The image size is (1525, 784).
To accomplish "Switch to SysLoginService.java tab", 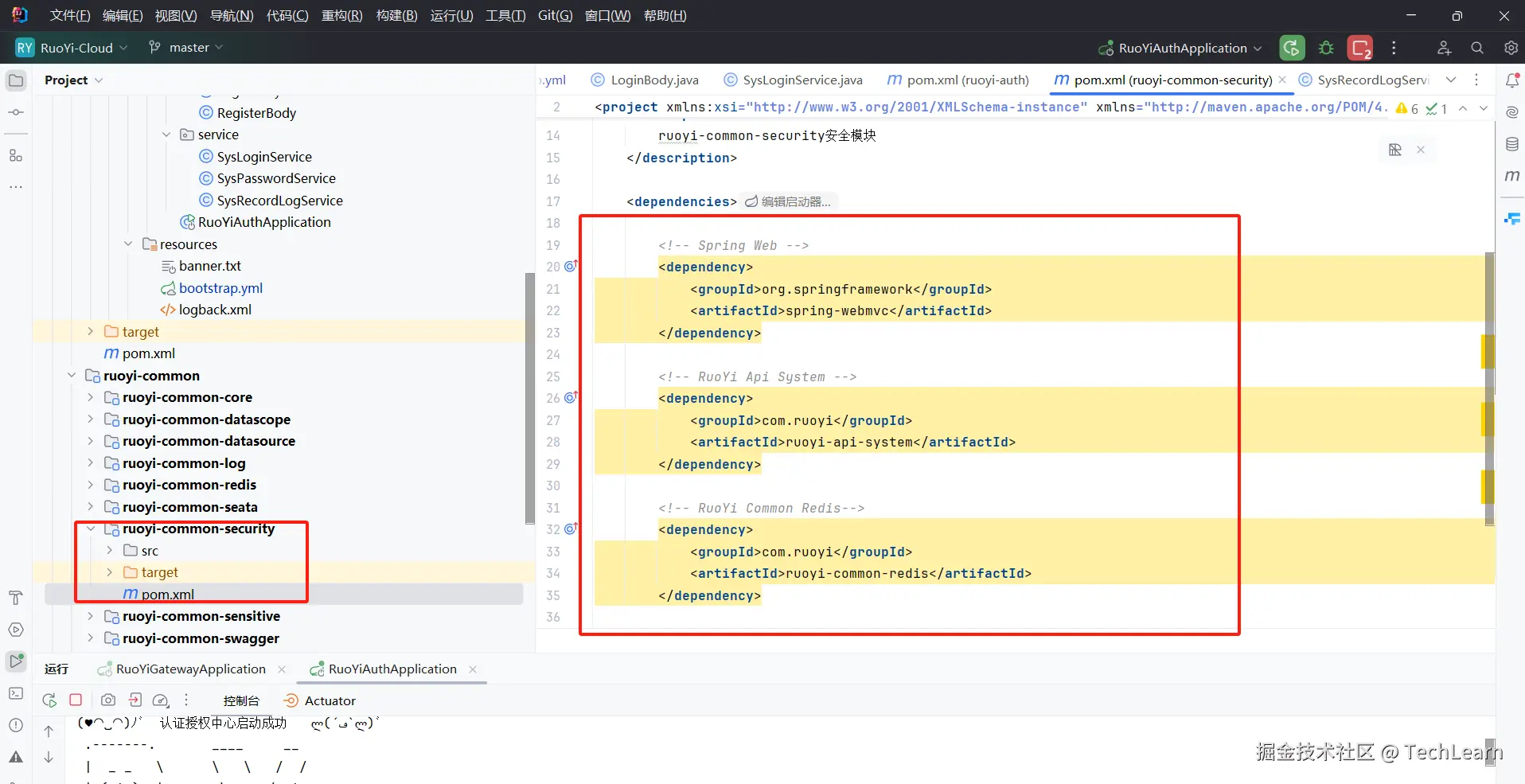I will point(793,80).
